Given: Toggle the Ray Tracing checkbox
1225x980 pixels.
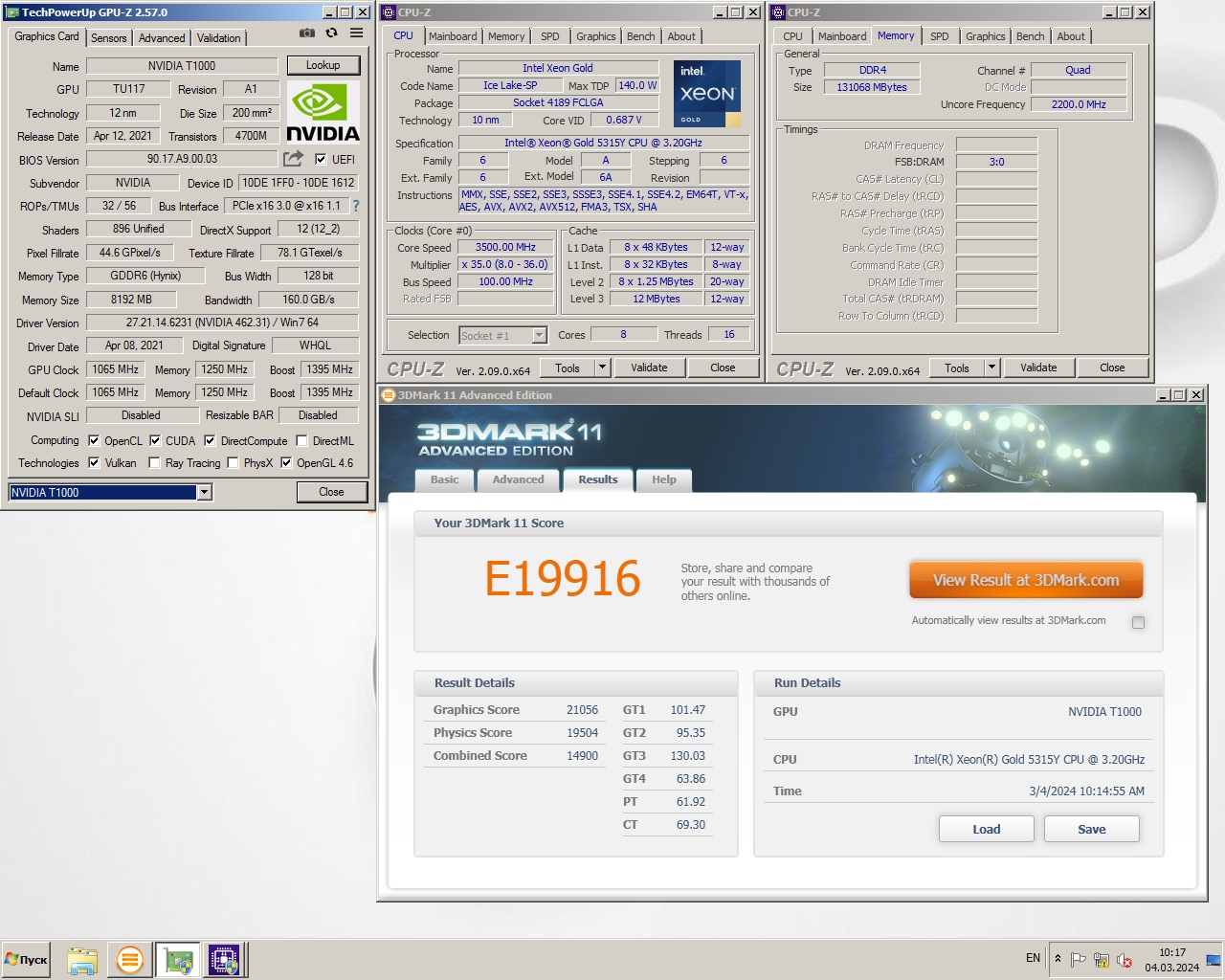Looking at the screenshot, I should point(154,463).
